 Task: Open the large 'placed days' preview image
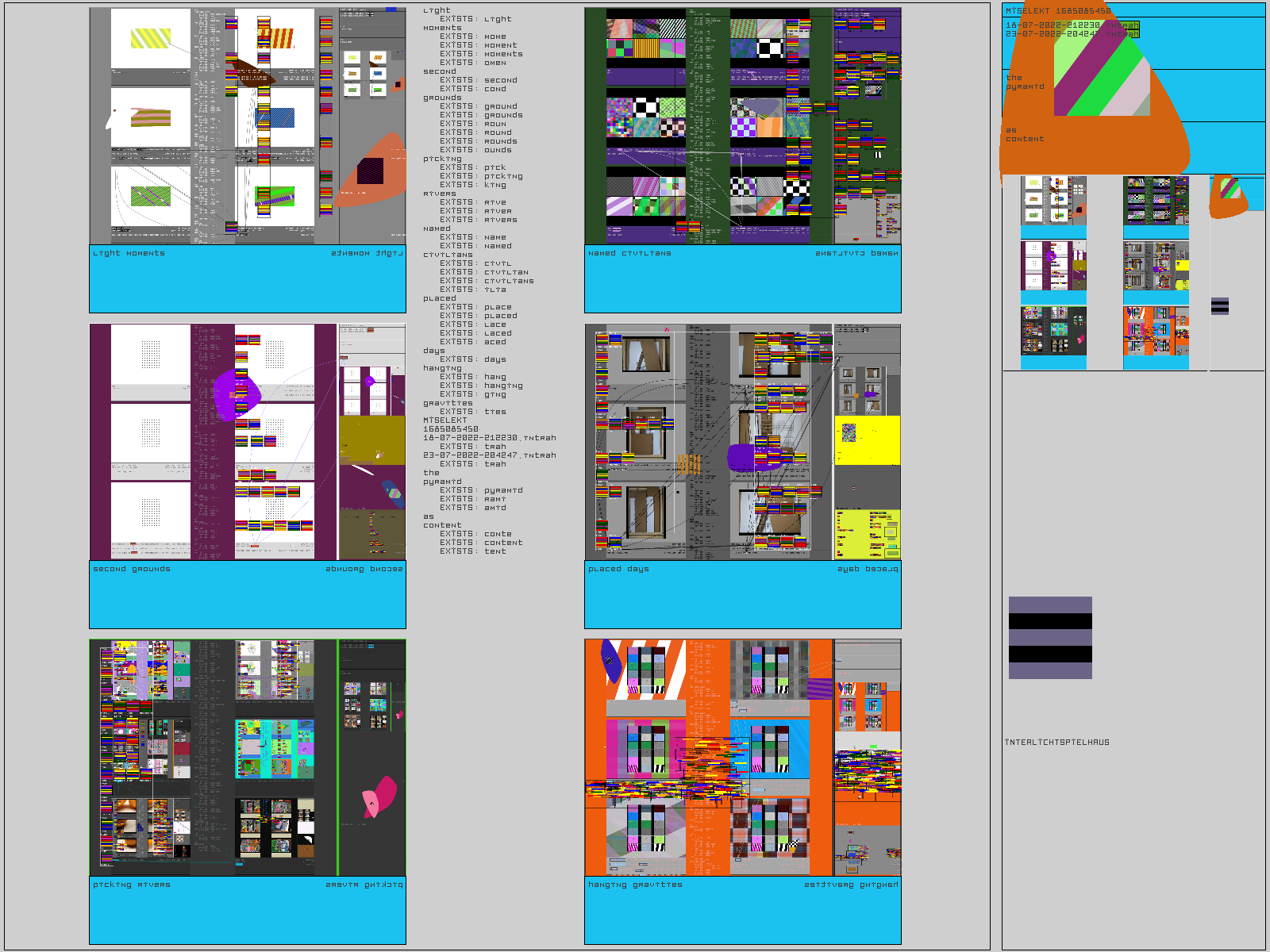pyautogui.click(x=743, y=442)
